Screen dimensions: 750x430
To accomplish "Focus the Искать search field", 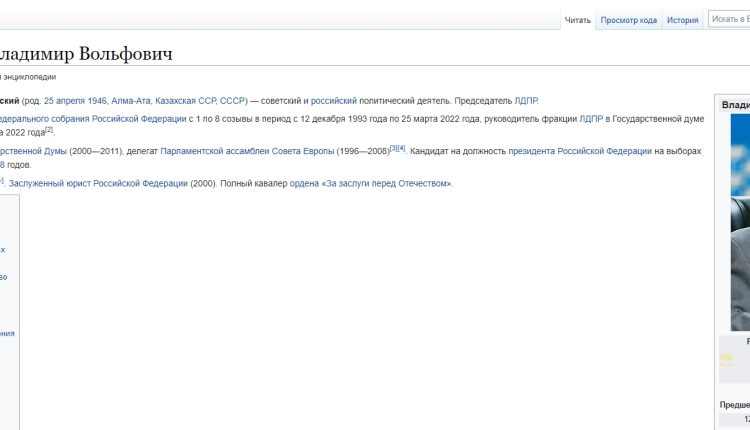I will (x=729, y=19).
